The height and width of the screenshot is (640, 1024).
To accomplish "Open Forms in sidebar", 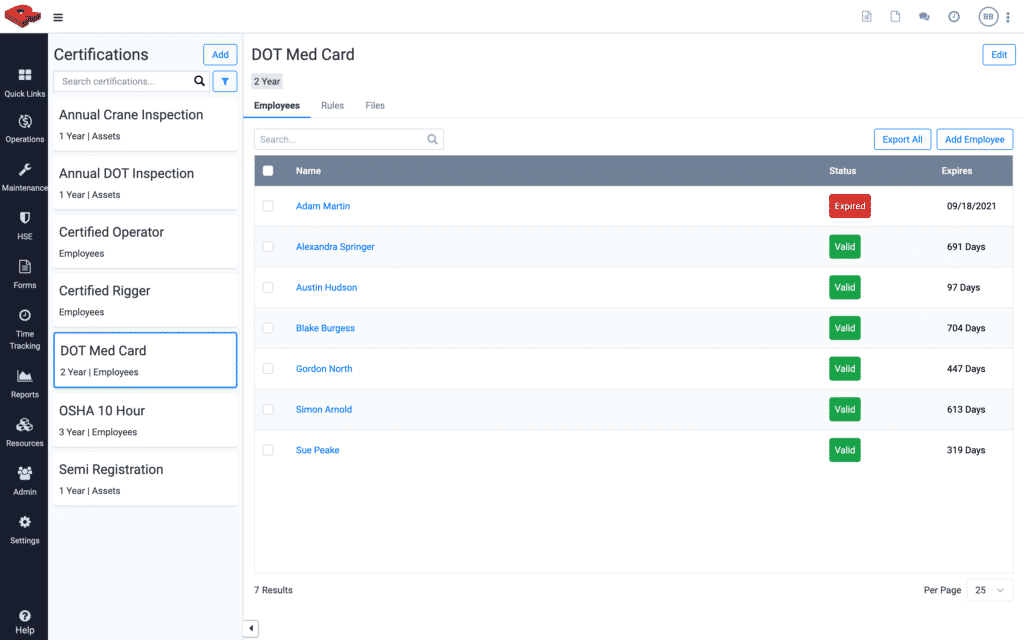I will (x=24, y=275).
